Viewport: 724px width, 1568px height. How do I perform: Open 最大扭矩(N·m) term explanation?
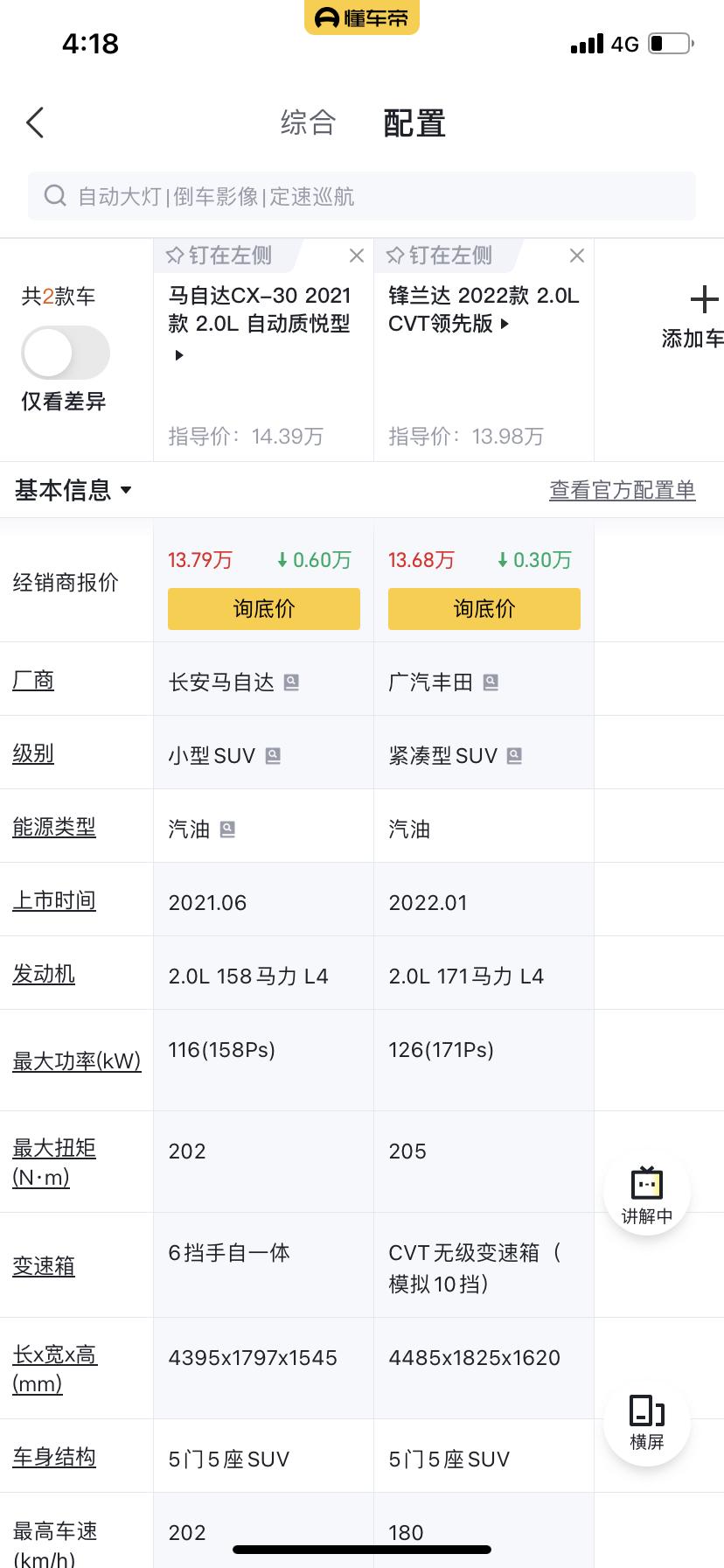(54, 1163)
